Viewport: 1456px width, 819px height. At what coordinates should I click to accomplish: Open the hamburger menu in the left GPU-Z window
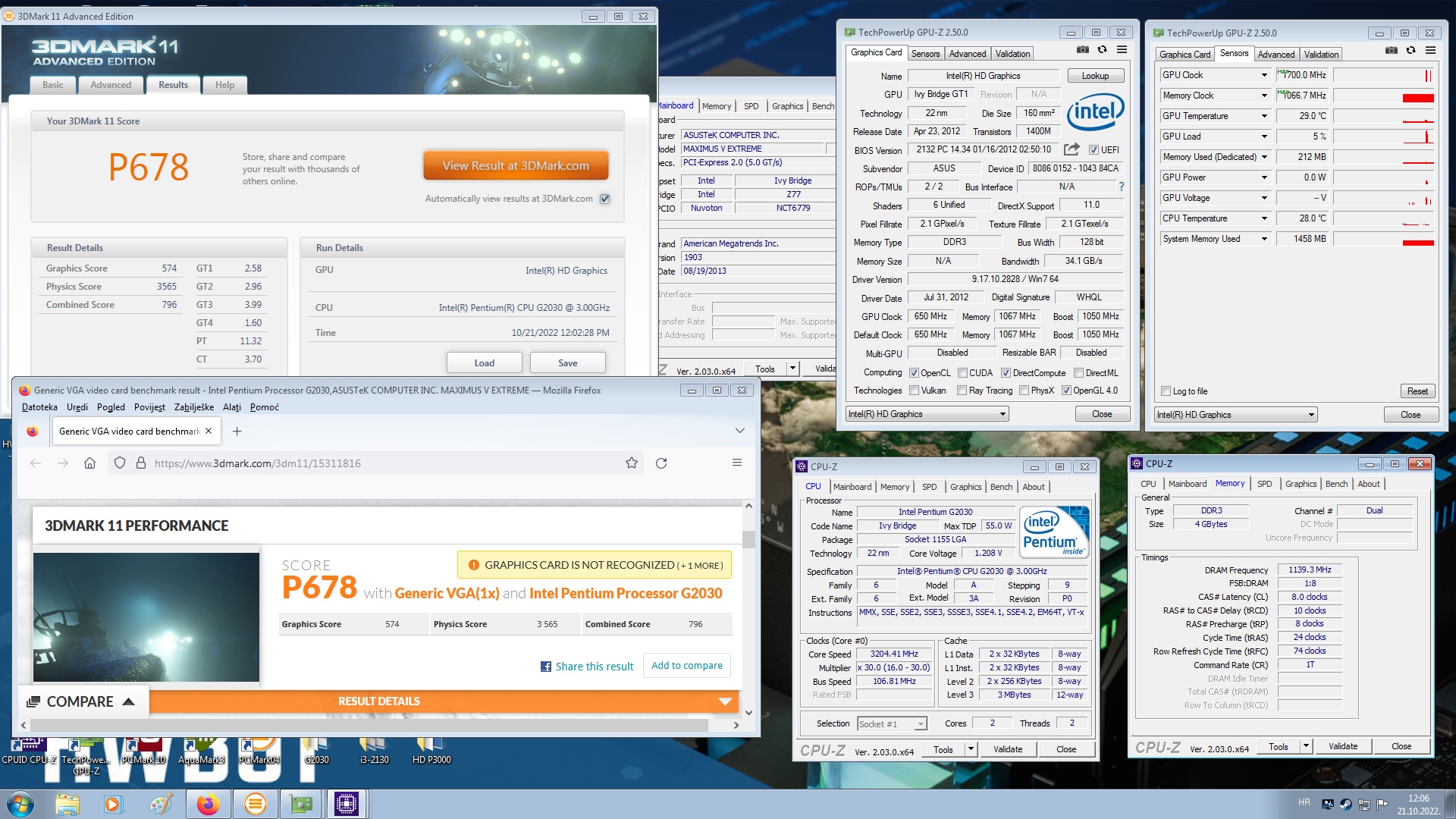tap(1122, 50)
